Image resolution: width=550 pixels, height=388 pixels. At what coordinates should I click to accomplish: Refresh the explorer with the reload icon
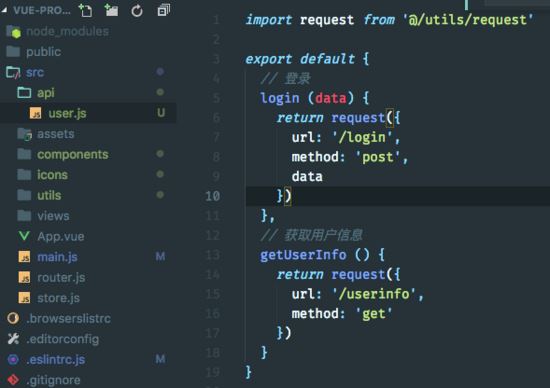point(137,11)
